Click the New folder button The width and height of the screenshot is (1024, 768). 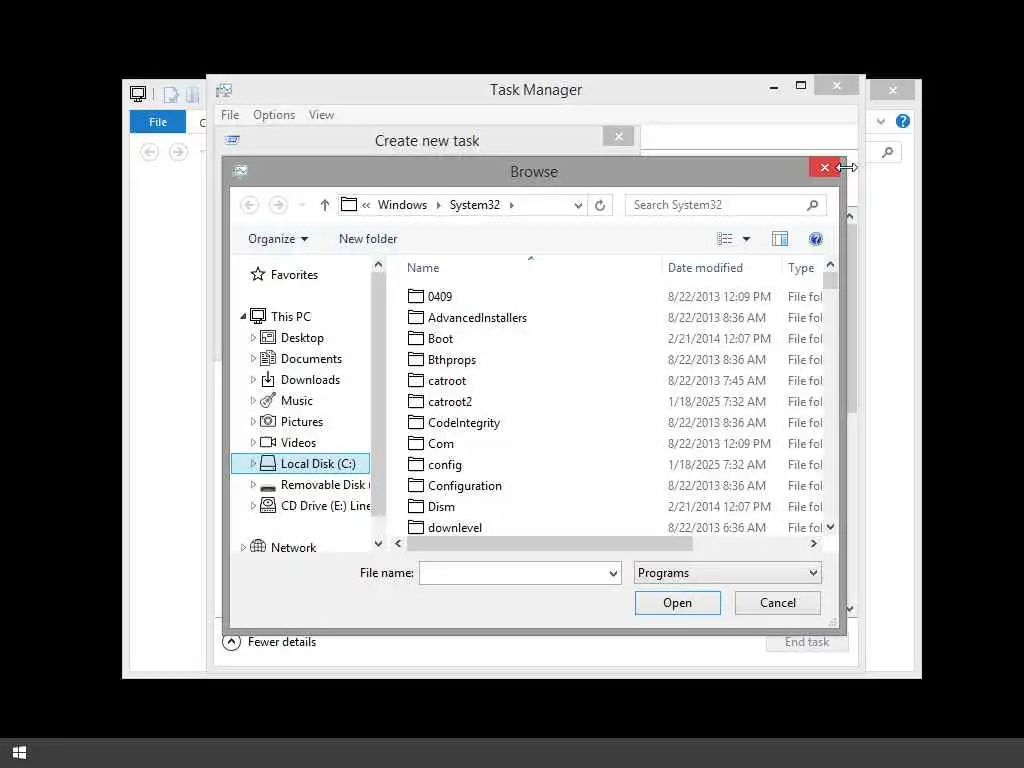(x=368, y=239)
